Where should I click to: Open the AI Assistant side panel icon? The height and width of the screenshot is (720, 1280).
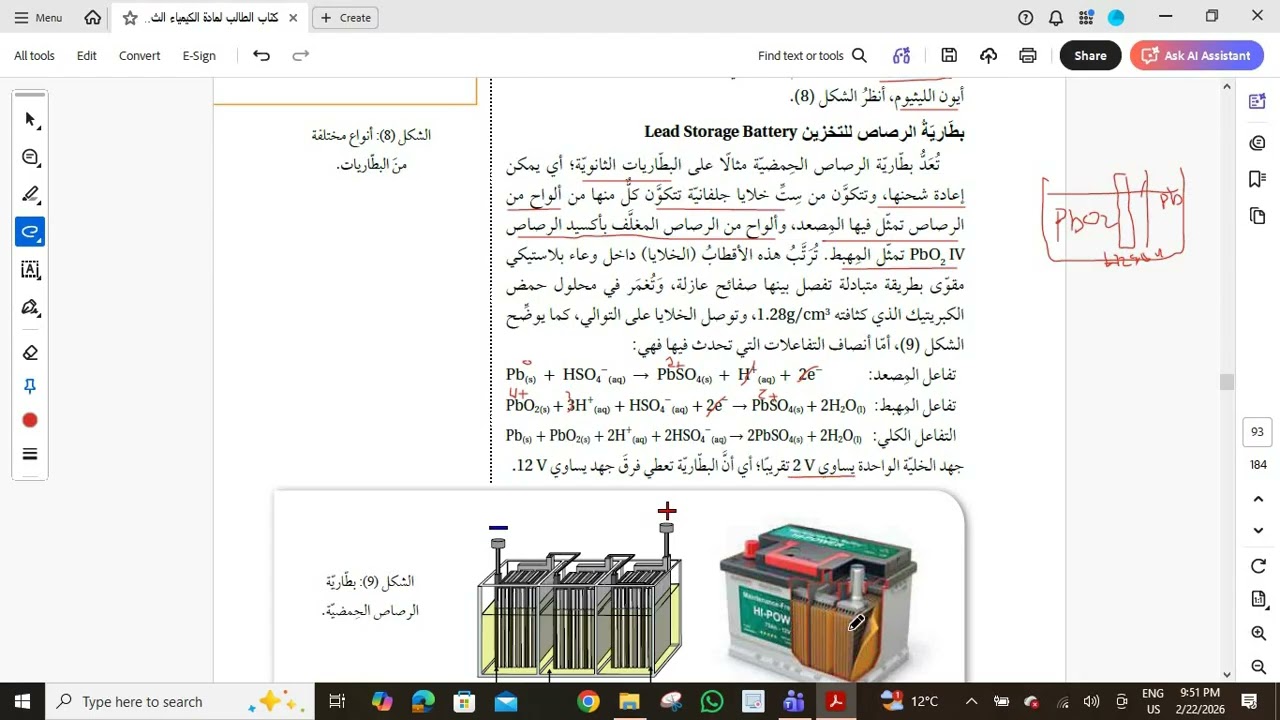coord(1258,101)
